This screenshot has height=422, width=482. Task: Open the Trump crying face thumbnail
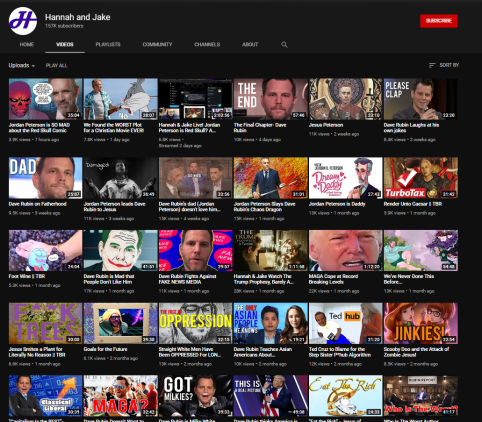[345, 250]
